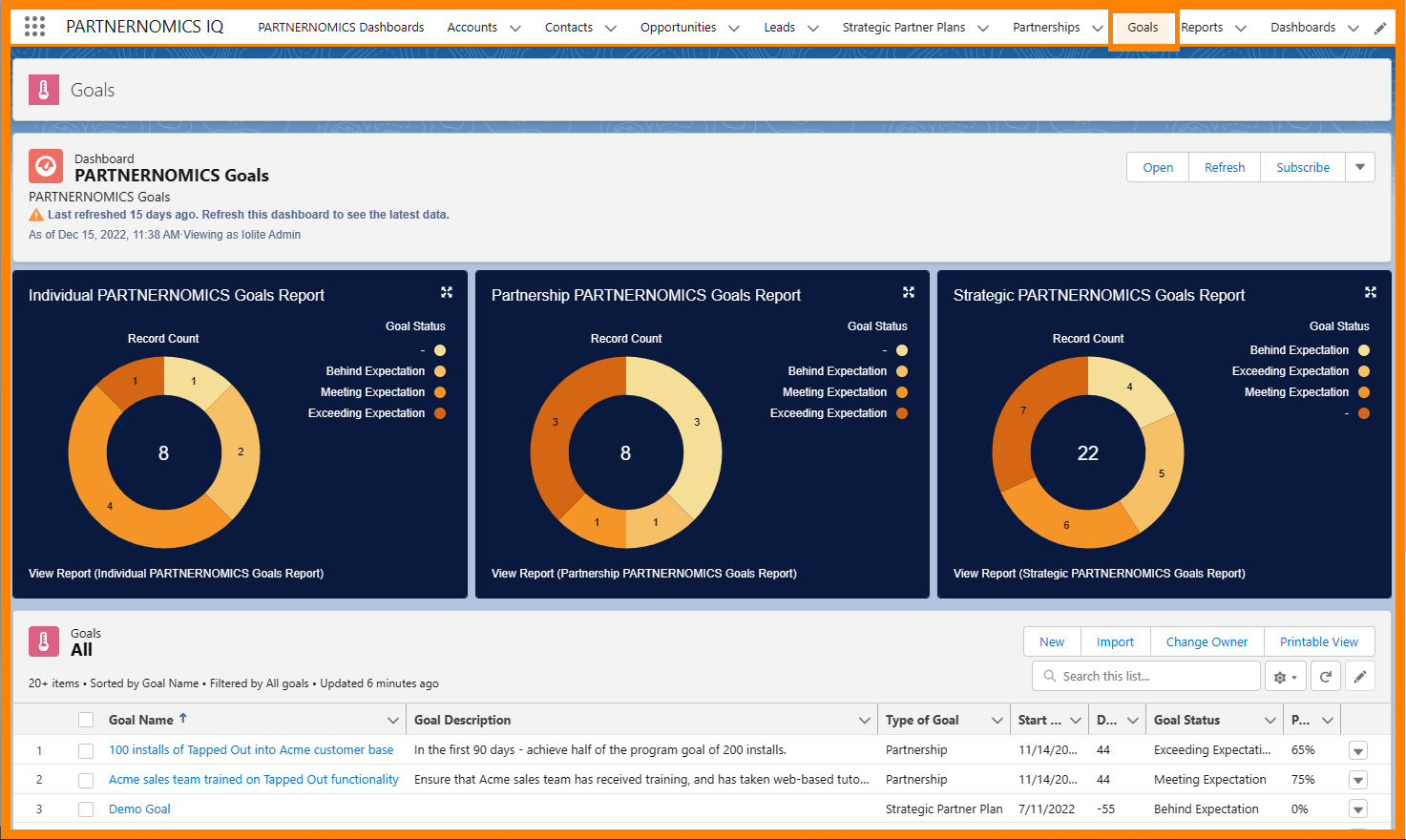The width and height of the screenshot is (1406, 840).
Task: Open Contacts tab dropdown chevron
Action: tap(611, 28)
